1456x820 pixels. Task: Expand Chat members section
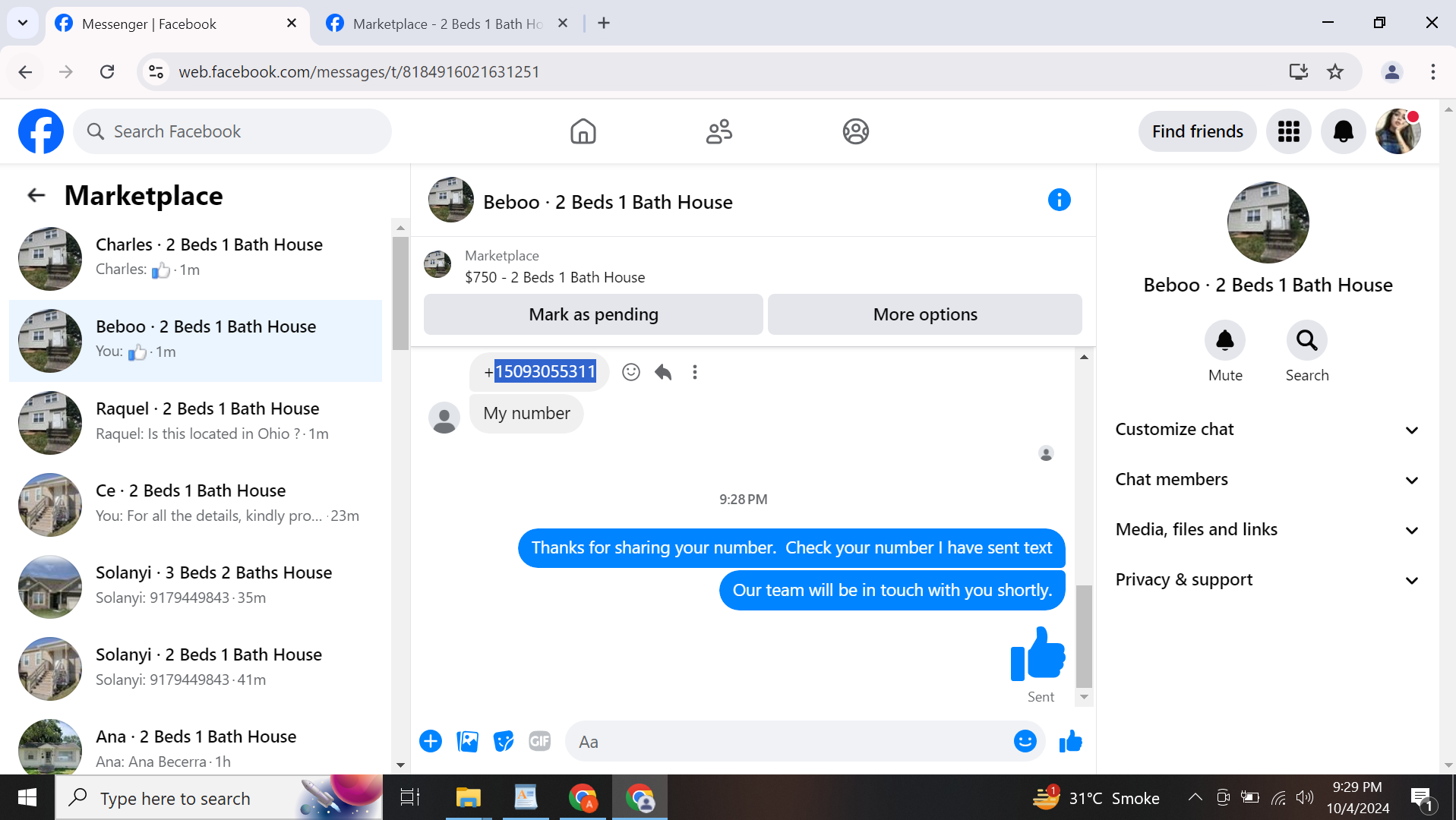click(x=1267, y=480)
